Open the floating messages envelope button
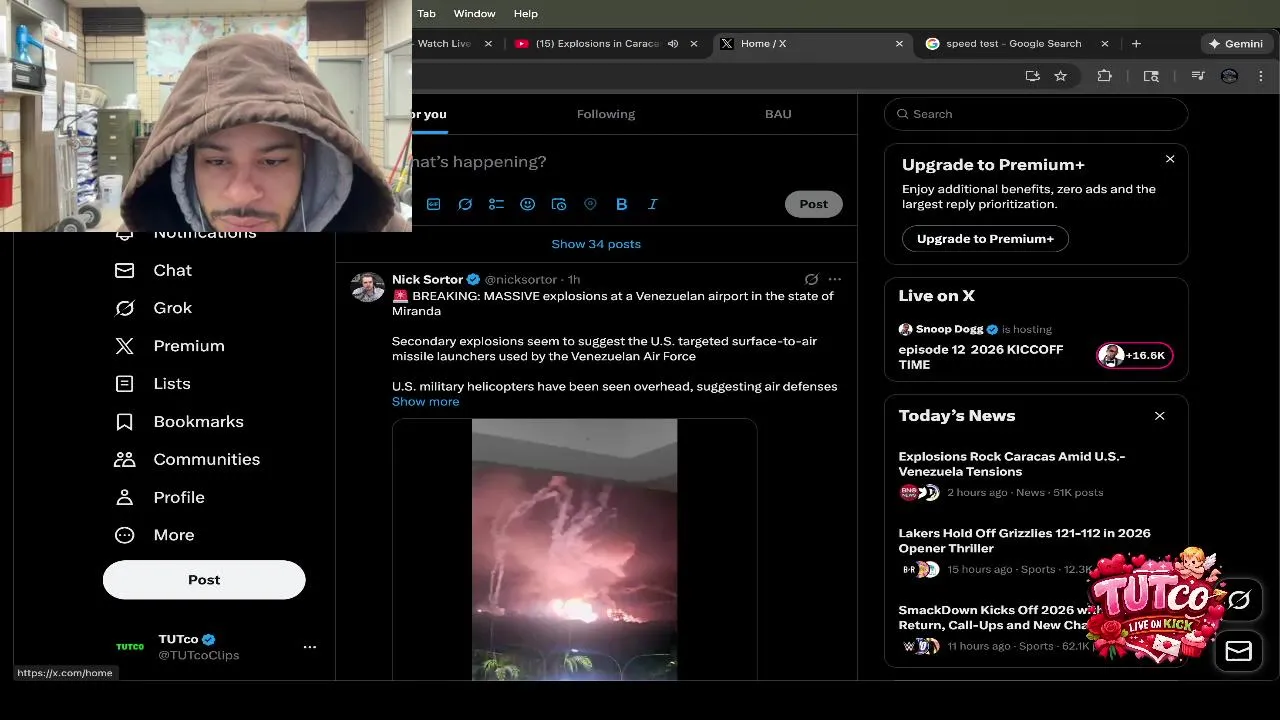Screen dimensions: 1280x720 pyautogui.click(x=1239, y=652)
